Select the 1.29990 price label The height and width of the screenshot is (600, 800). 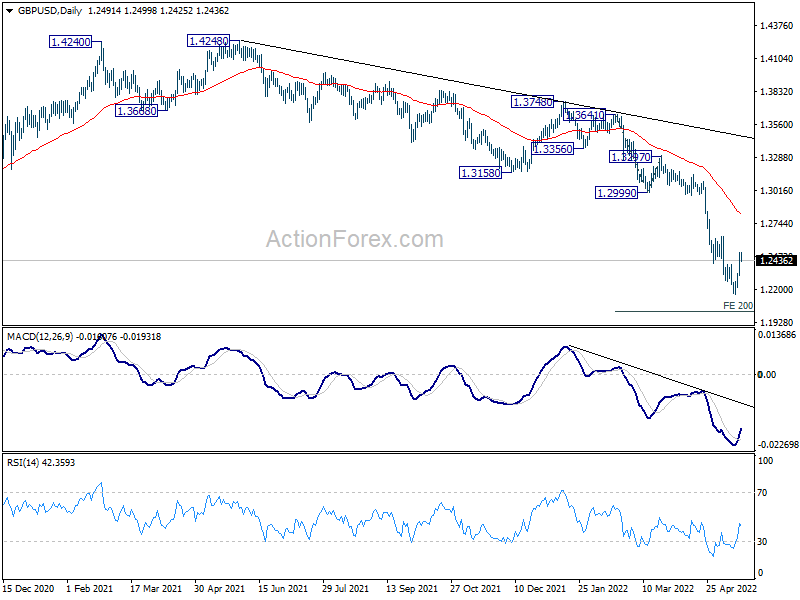coord(616,192)
